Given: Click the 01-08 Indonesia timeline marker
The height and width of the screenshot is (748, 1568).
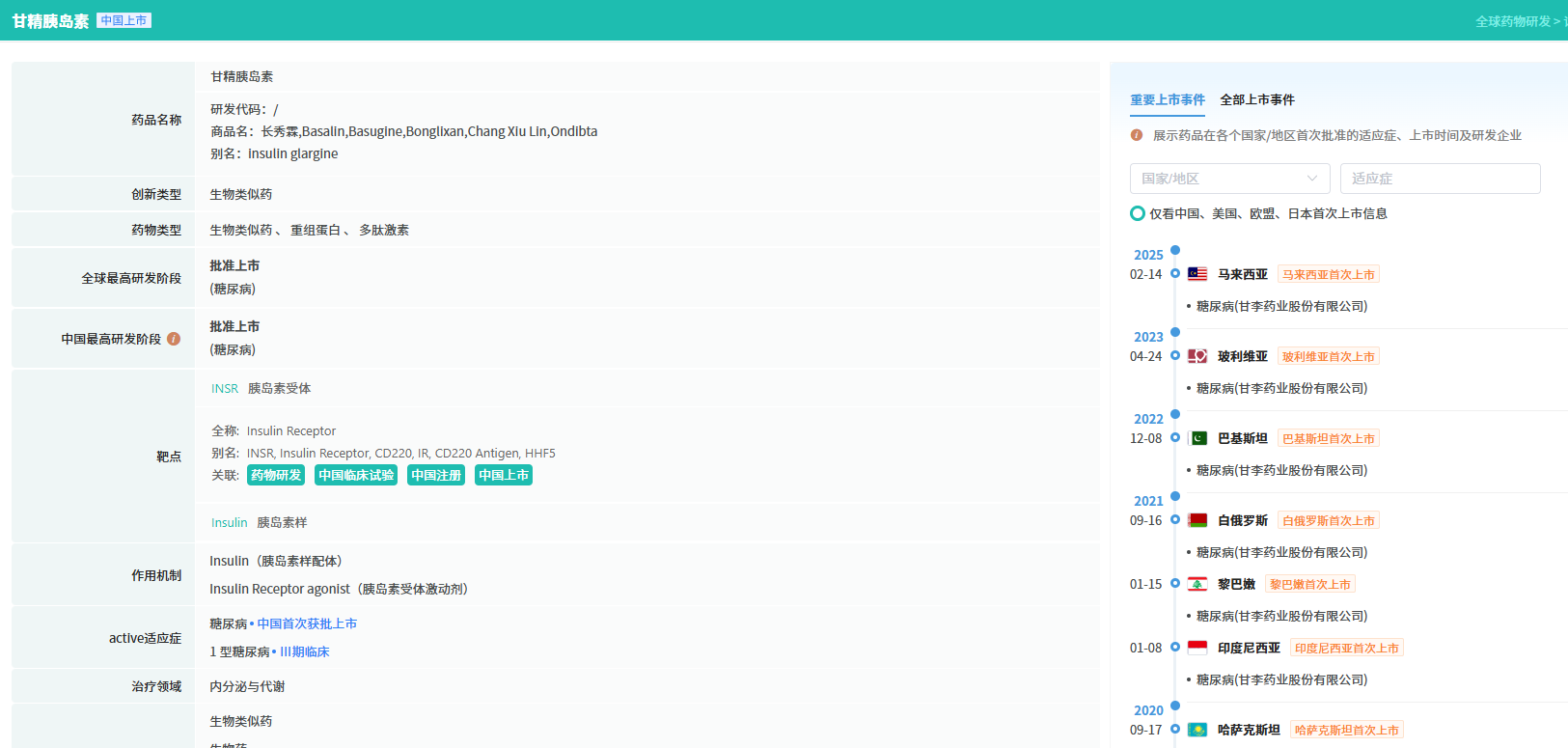Looking at the screenshot, I should pos(1175,648).
